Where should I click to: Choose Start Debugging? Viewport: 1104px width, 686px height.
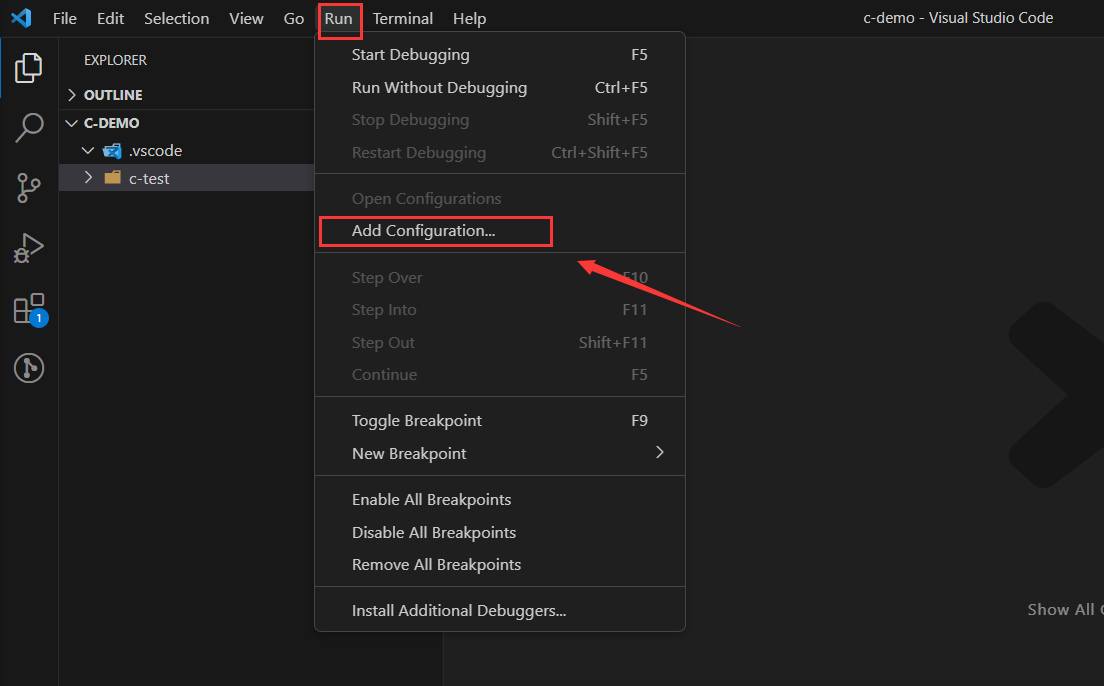pyautogui.click(x=500, y=54)
